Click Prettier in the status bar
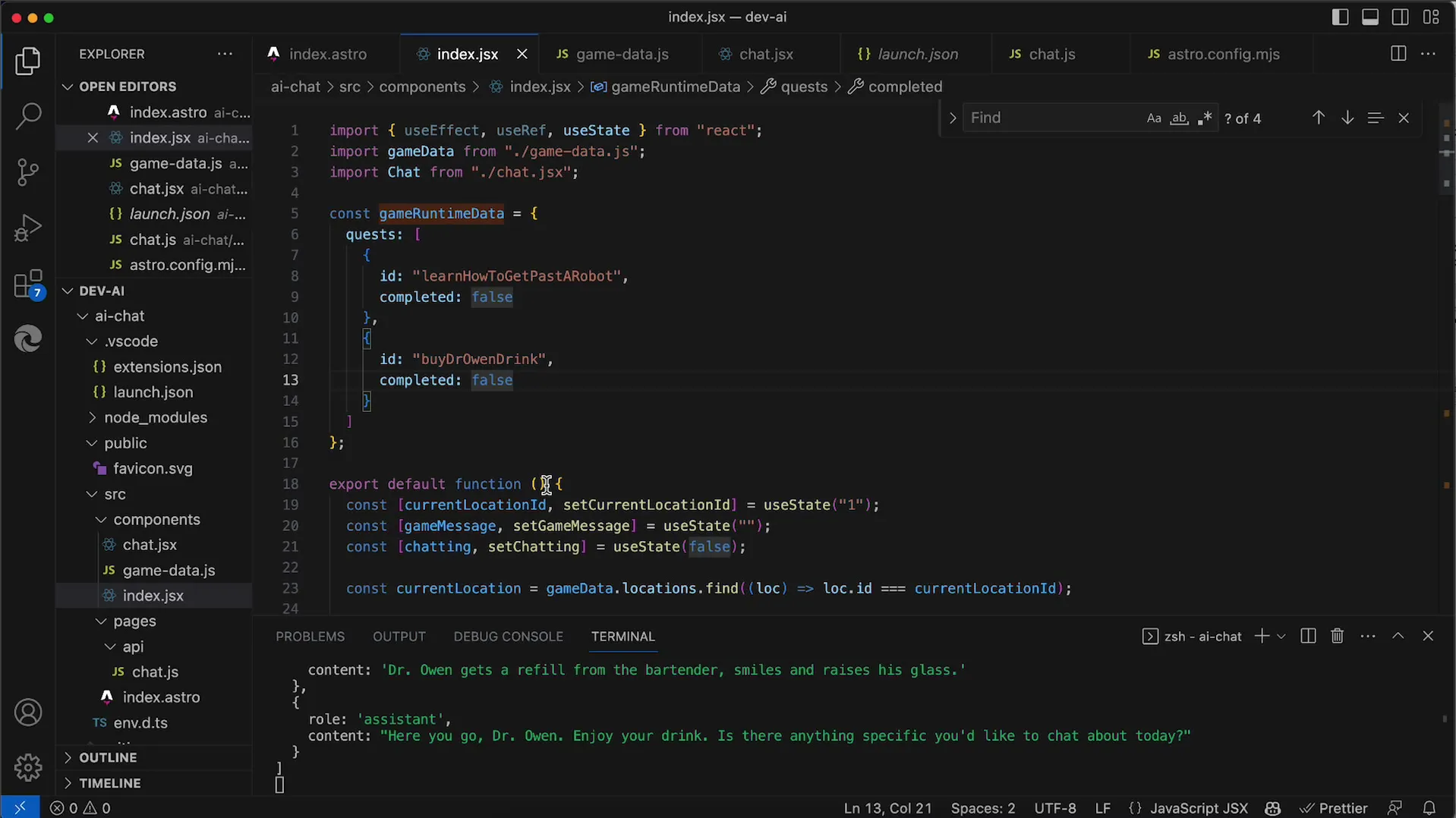Image resolution: width=1456 pixels, height=818 pixels. [x=1333, y=808]
